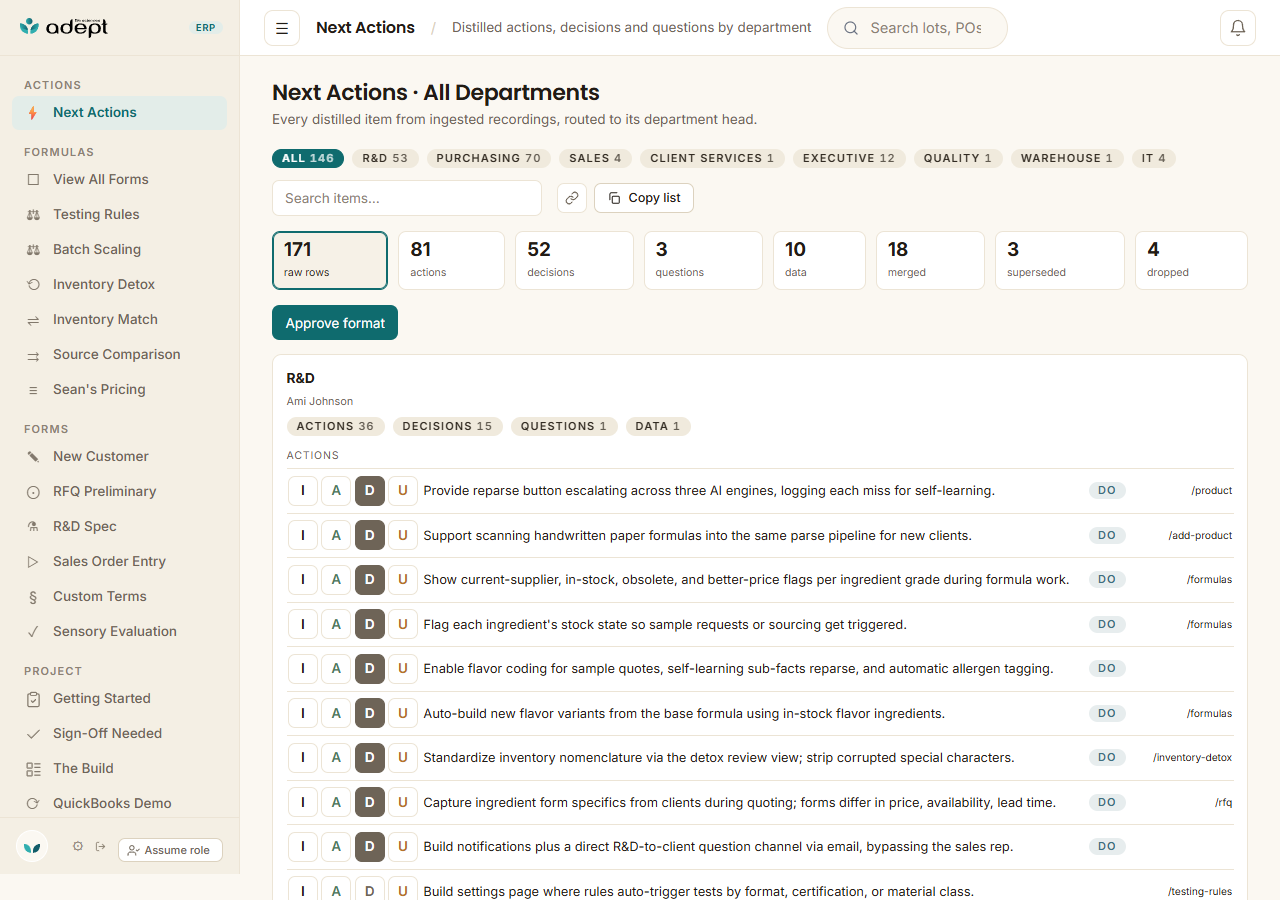Select the 52 decisions stat card
This screenshot has width=1280, height=900.
click(x=574, y=260)
